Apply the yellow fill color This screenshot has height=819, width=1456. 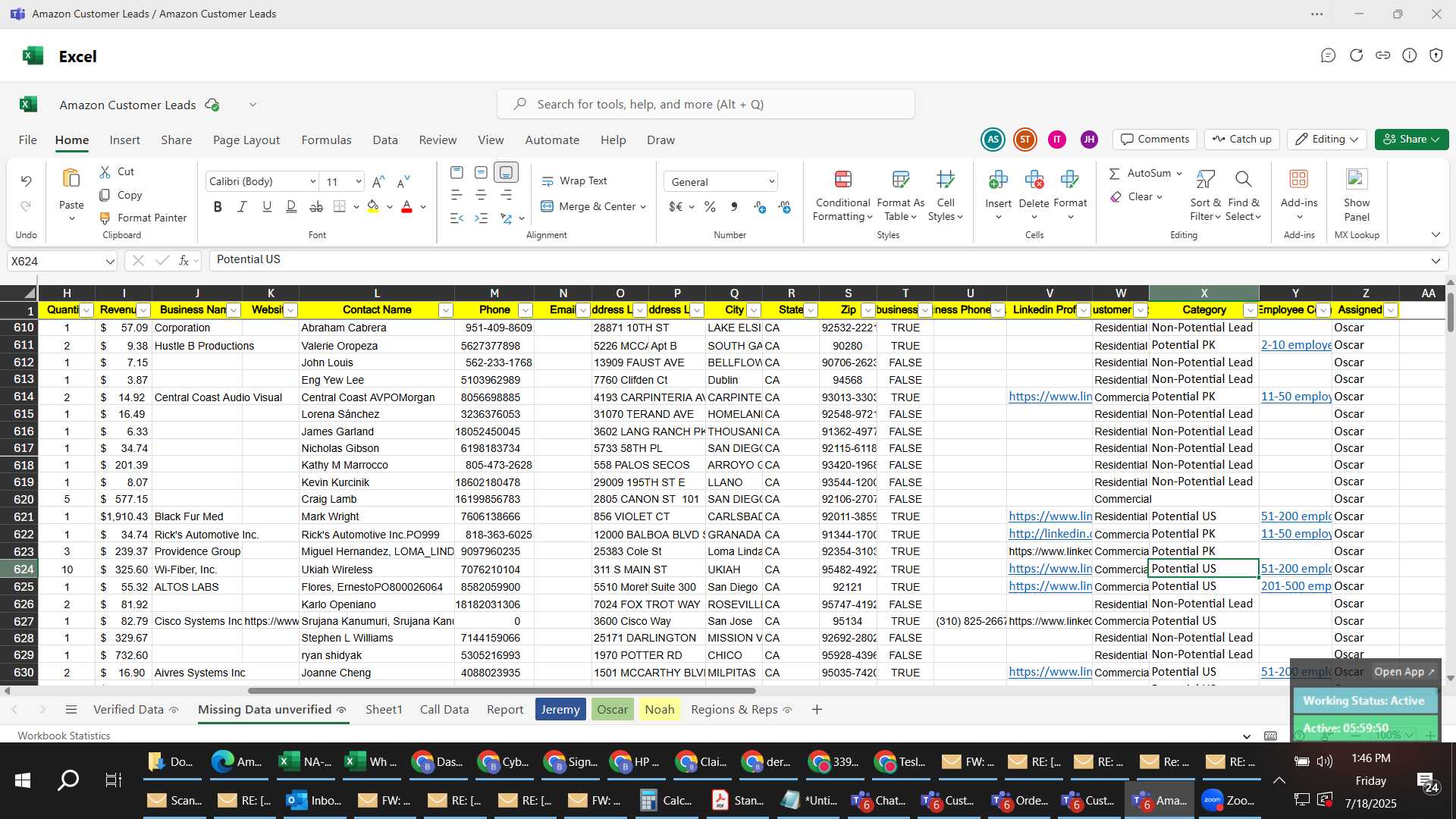[x=373, y=206]
